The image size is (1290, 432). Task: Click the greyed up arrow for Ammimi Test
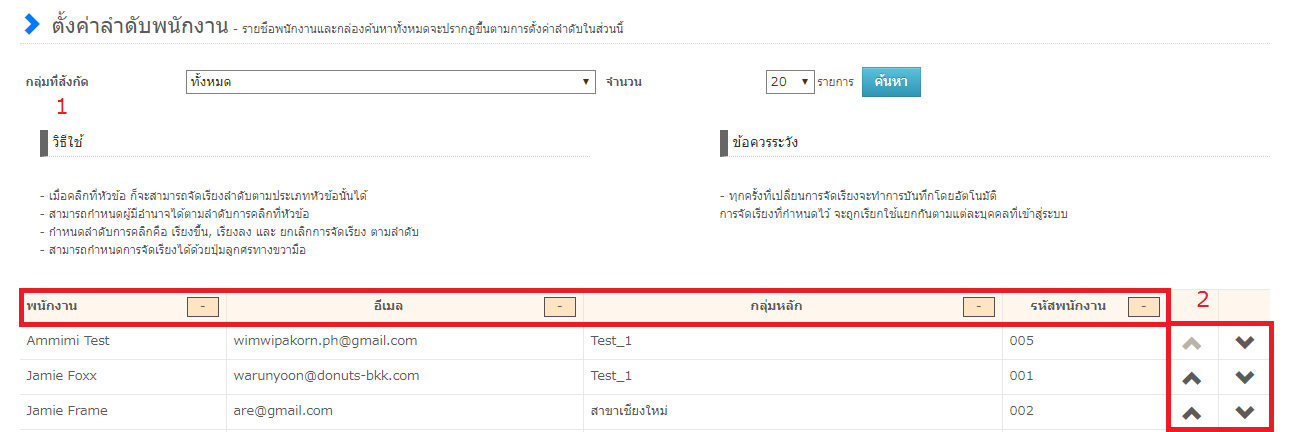[x=1191, y=342]
